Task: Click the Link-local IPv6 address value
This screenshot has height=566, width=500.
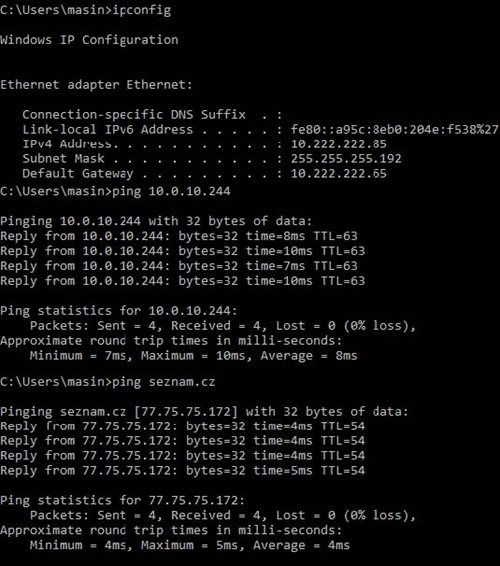Action: click(x=395, y=129)
